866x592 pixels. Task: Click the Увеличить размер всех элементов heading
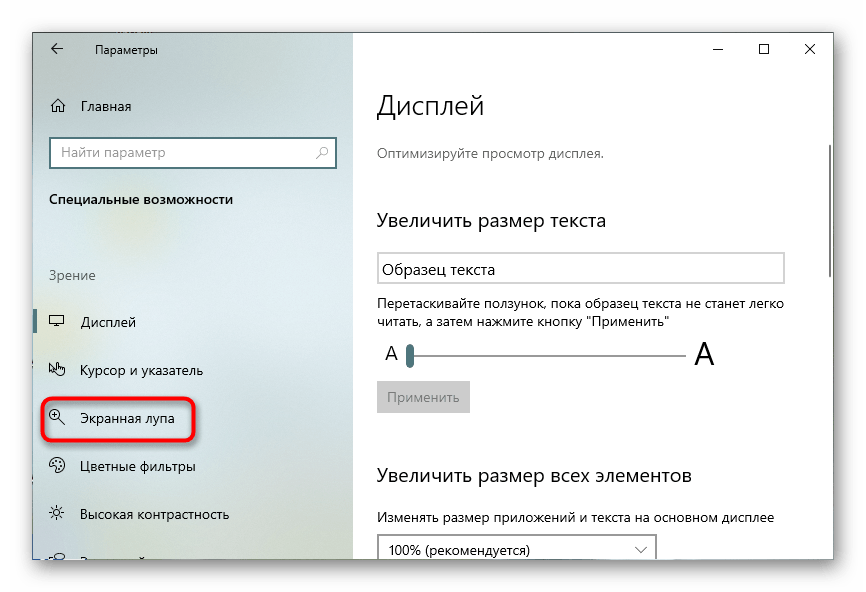534,475
